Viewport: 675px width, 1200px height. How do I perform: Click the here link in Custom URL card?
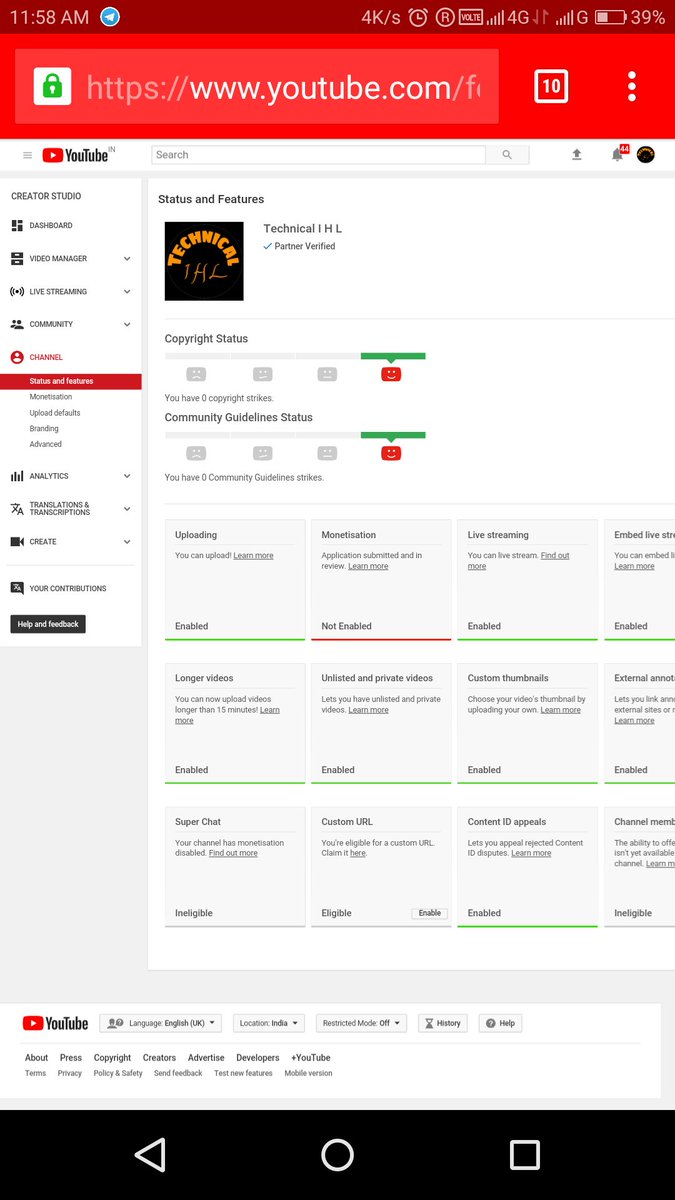(358, 853)
